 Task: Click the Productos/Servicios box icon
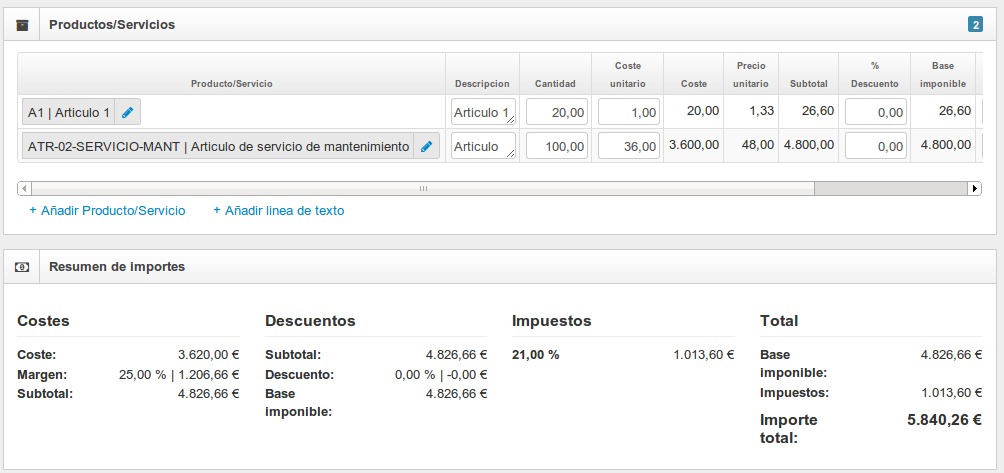click(22, 25)
